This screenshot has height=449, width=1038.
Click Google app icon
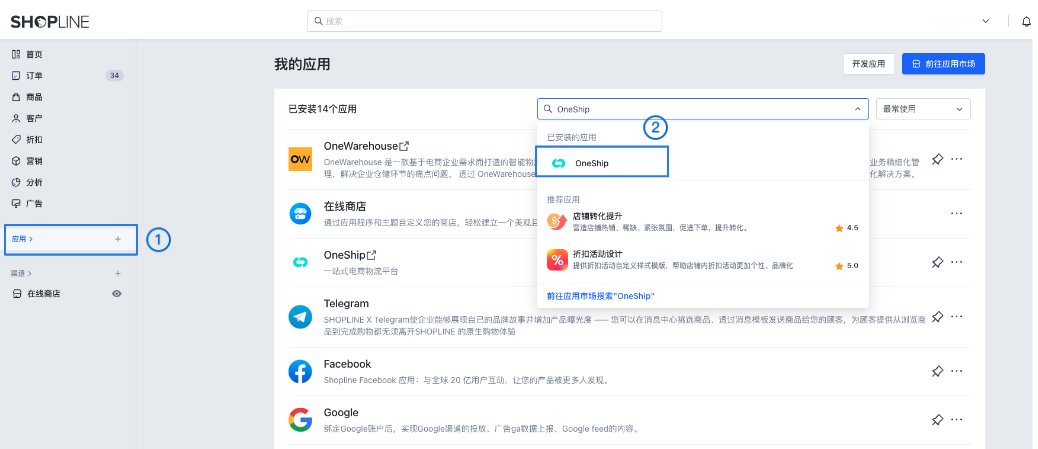click(x=300, y=420)
